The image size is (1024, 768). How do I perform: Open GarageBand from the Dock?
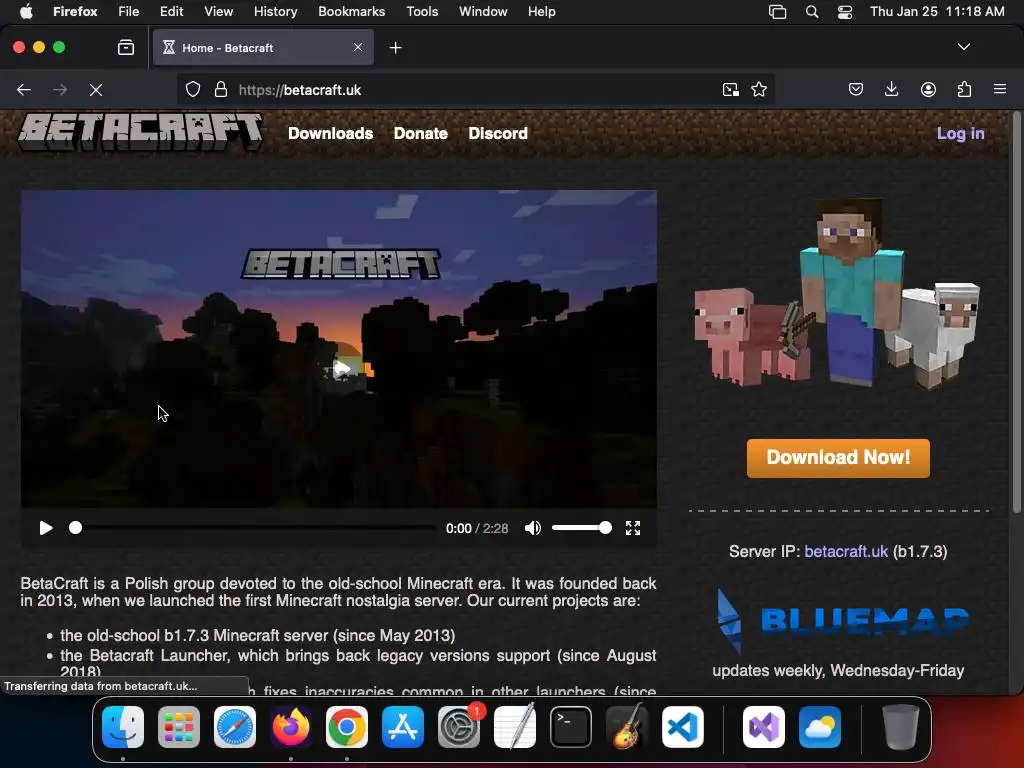pyautogui.click(x=627, y=727)
